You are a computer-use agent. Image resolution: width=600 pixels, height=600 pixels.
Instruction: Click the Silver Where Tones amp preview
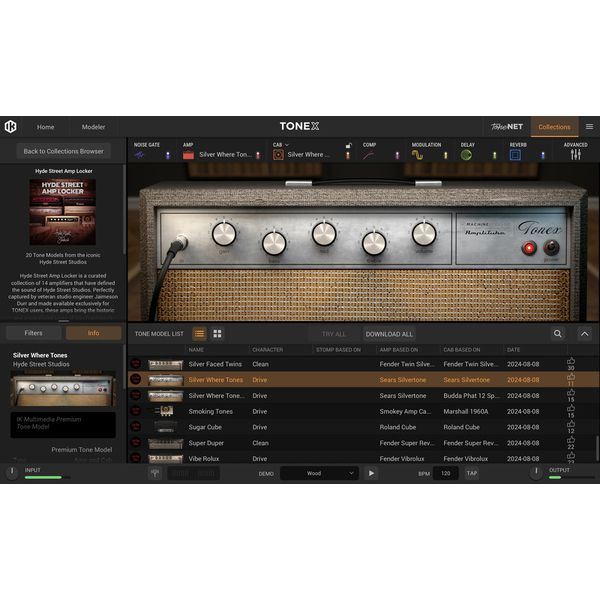pos(63,390)
